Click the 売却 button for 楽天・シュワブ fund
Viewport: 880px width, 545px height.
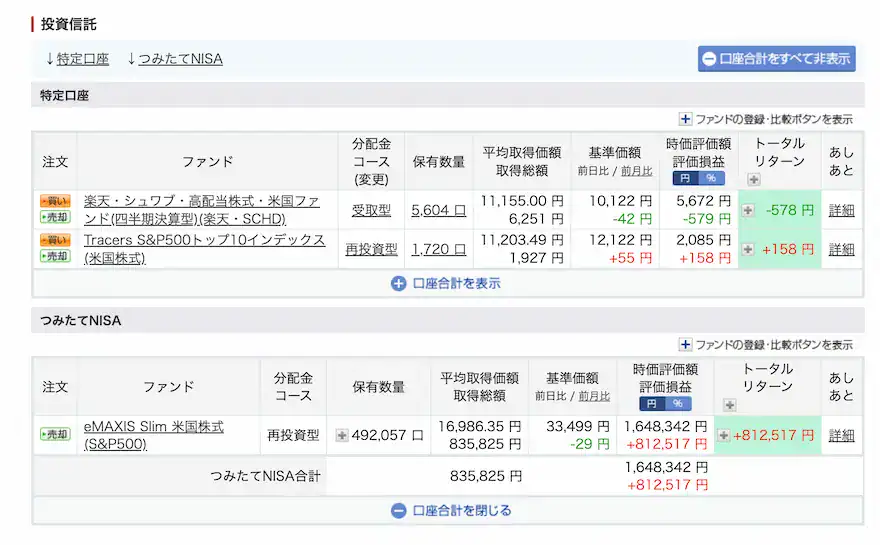click(x=55, y=217)
